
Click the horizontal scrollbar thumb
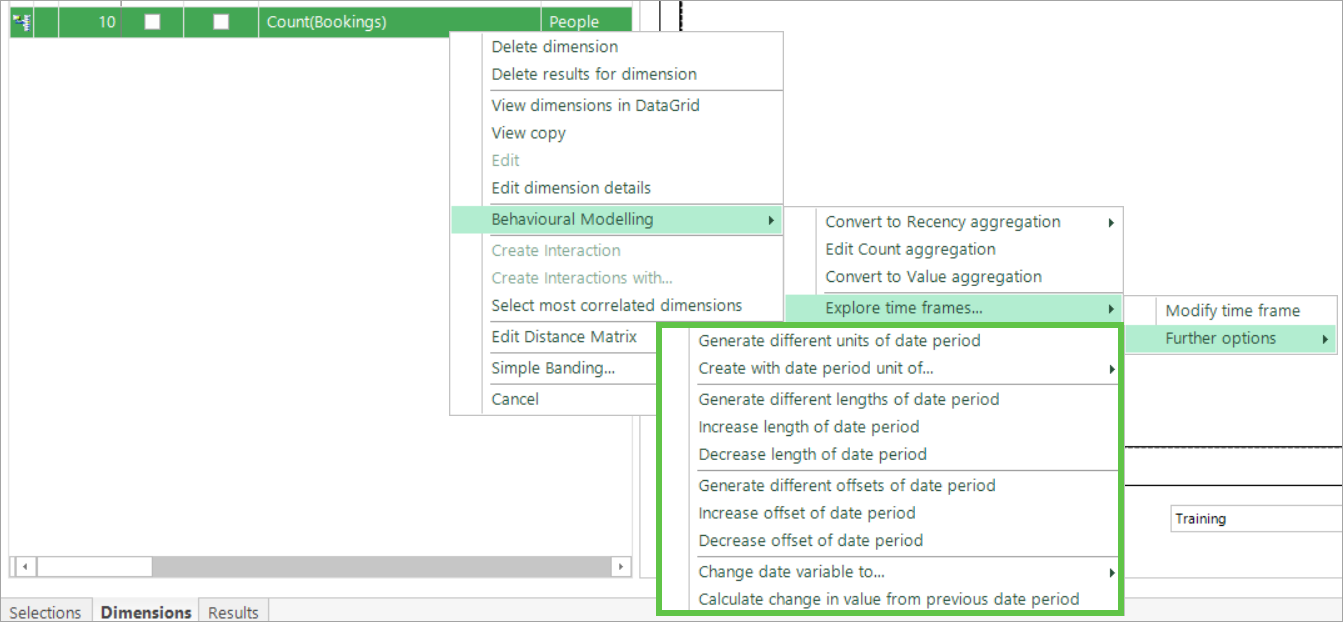point(95,566)
